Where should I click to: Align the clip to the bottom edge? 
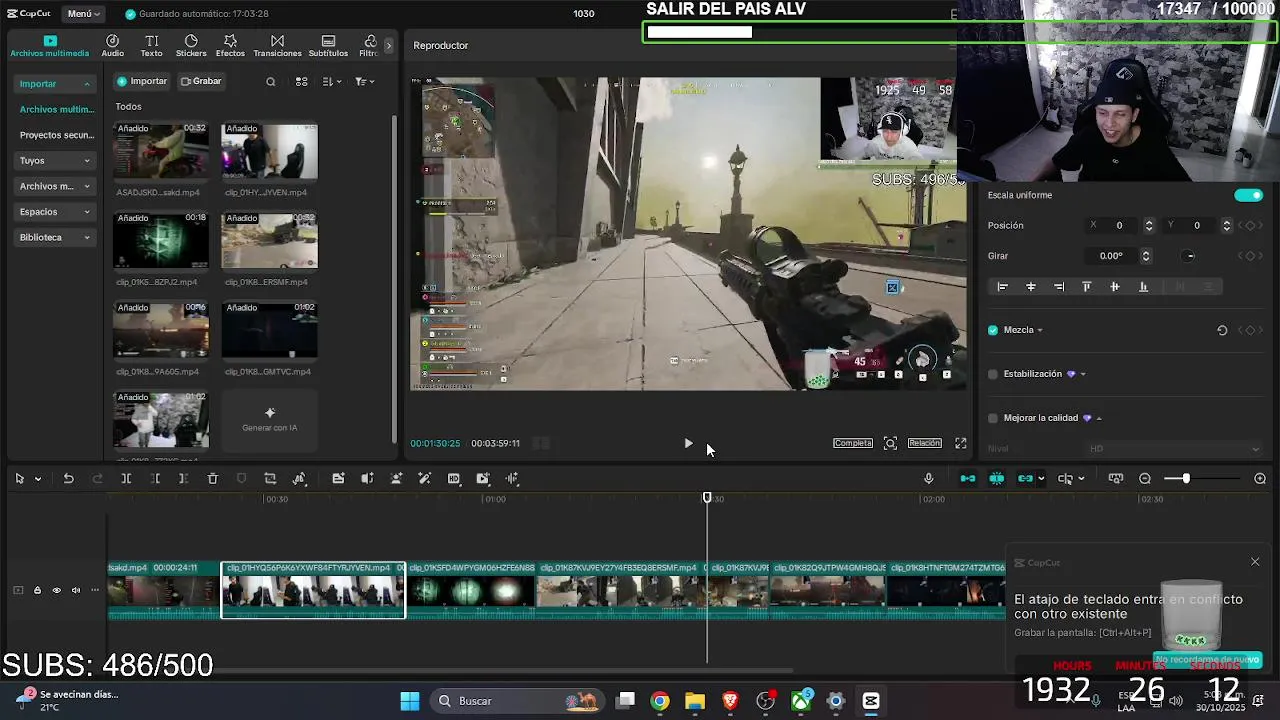pos(1143,287)
